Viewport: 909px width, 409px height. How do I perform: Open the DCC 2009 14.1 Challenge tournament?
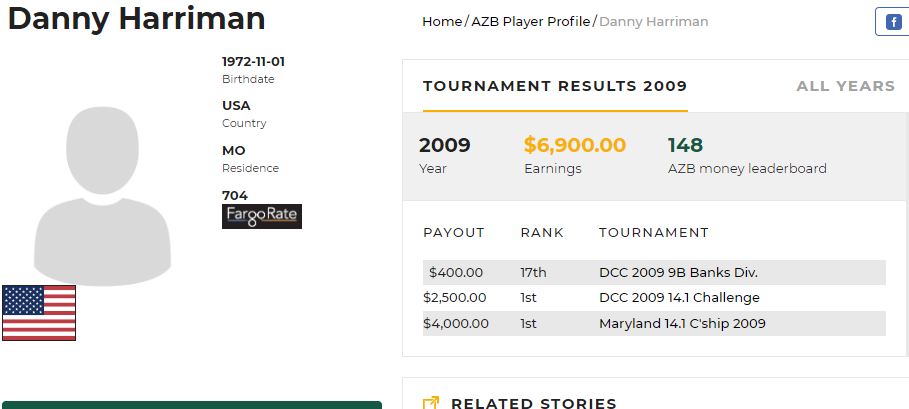coord(679,297)
